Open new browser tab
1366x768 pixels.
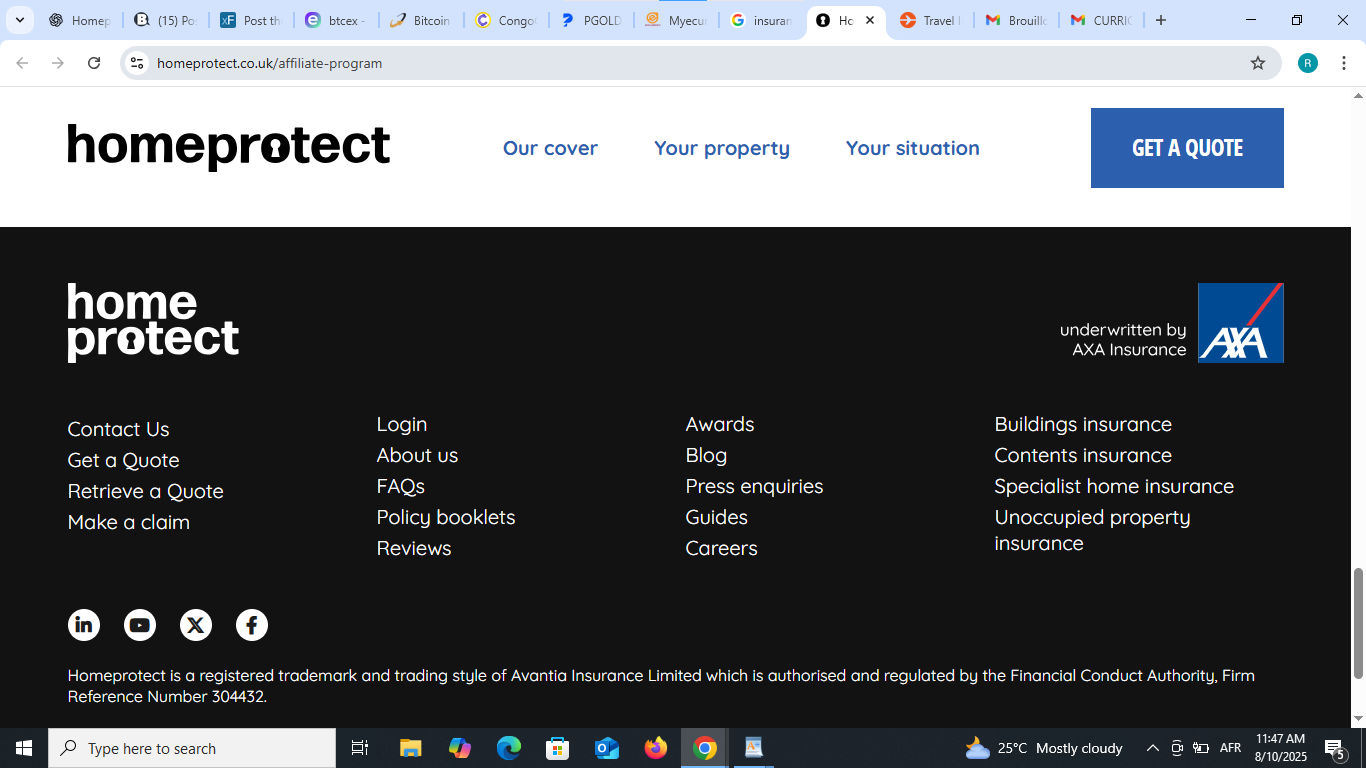(x=1161, y=20)
